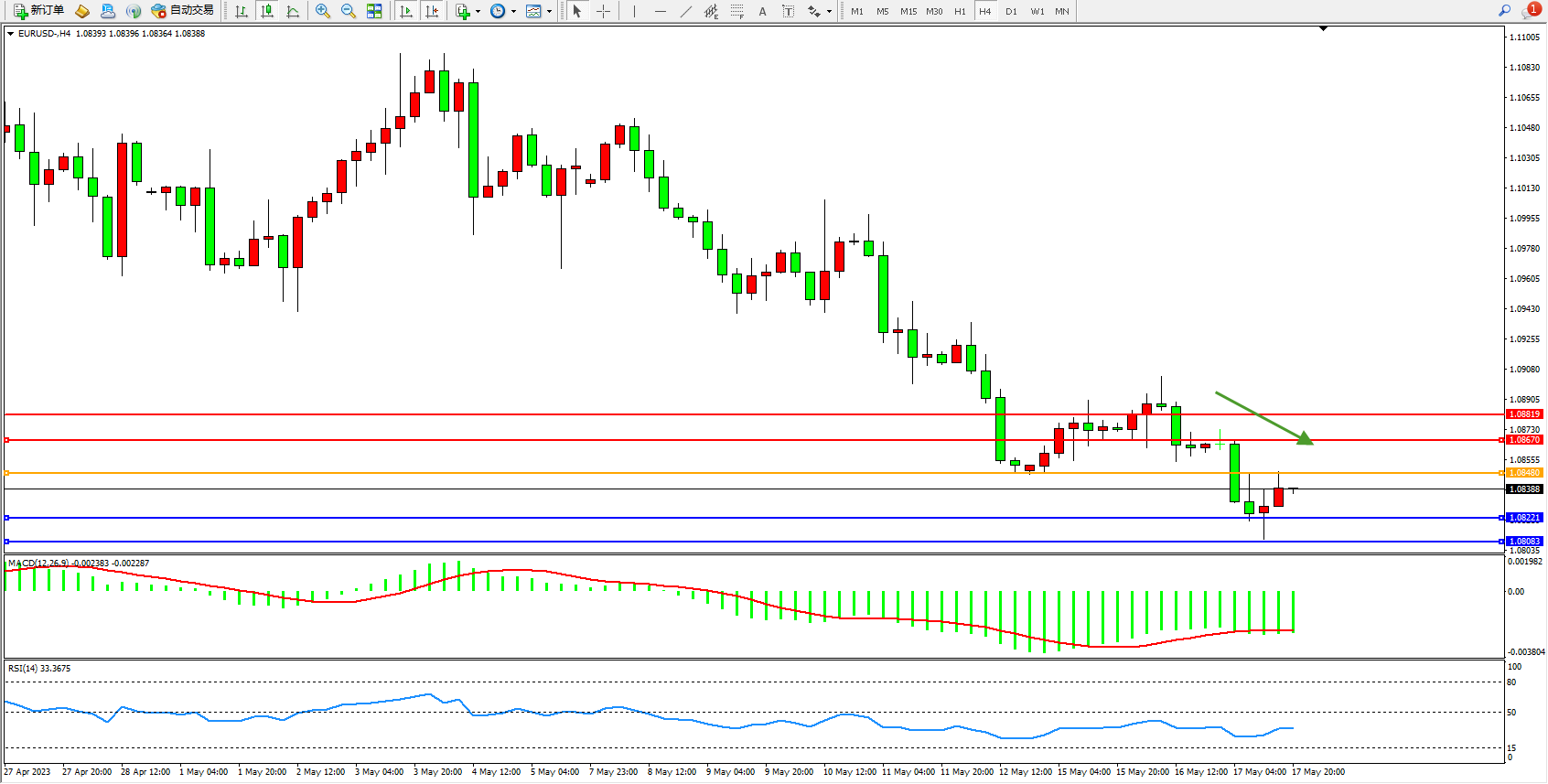
Task: Enable chart auto scroll
Action: tap(406, 11)
